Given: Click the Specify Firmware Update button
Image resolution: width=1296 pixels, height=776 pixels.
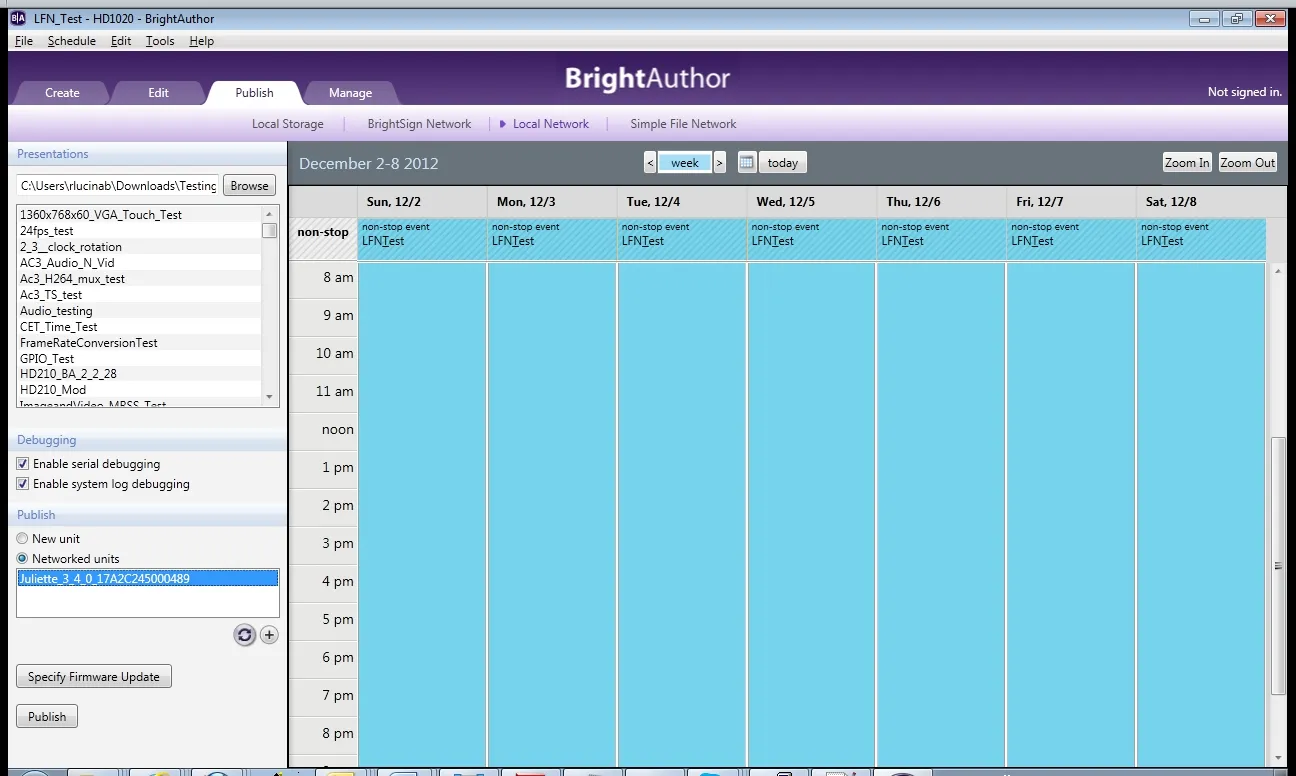Looking at the screenshot, I should [94, 677].
